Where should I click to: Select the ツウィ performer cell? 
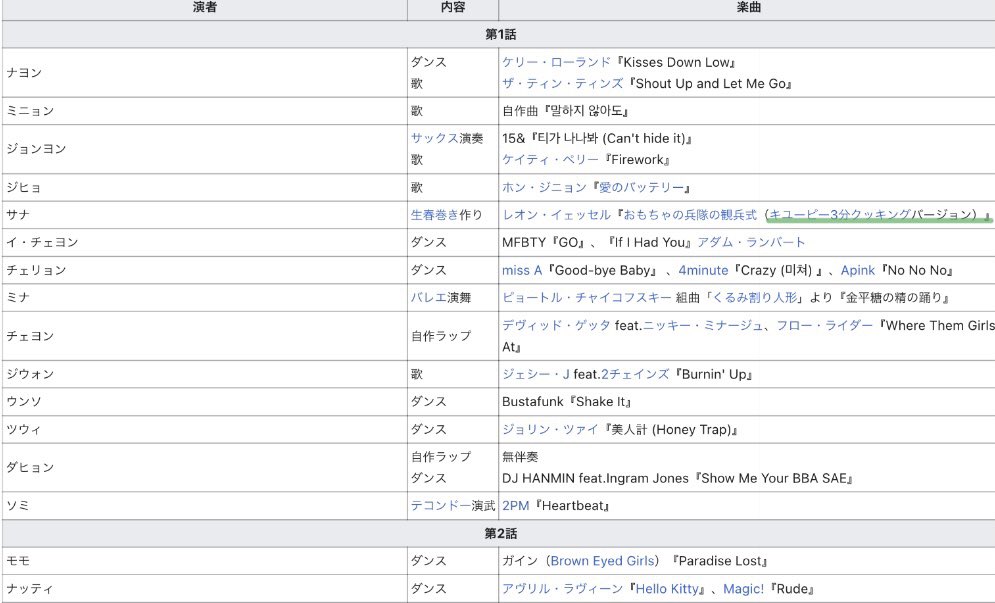pyautogui.click(x=204, y=429)
